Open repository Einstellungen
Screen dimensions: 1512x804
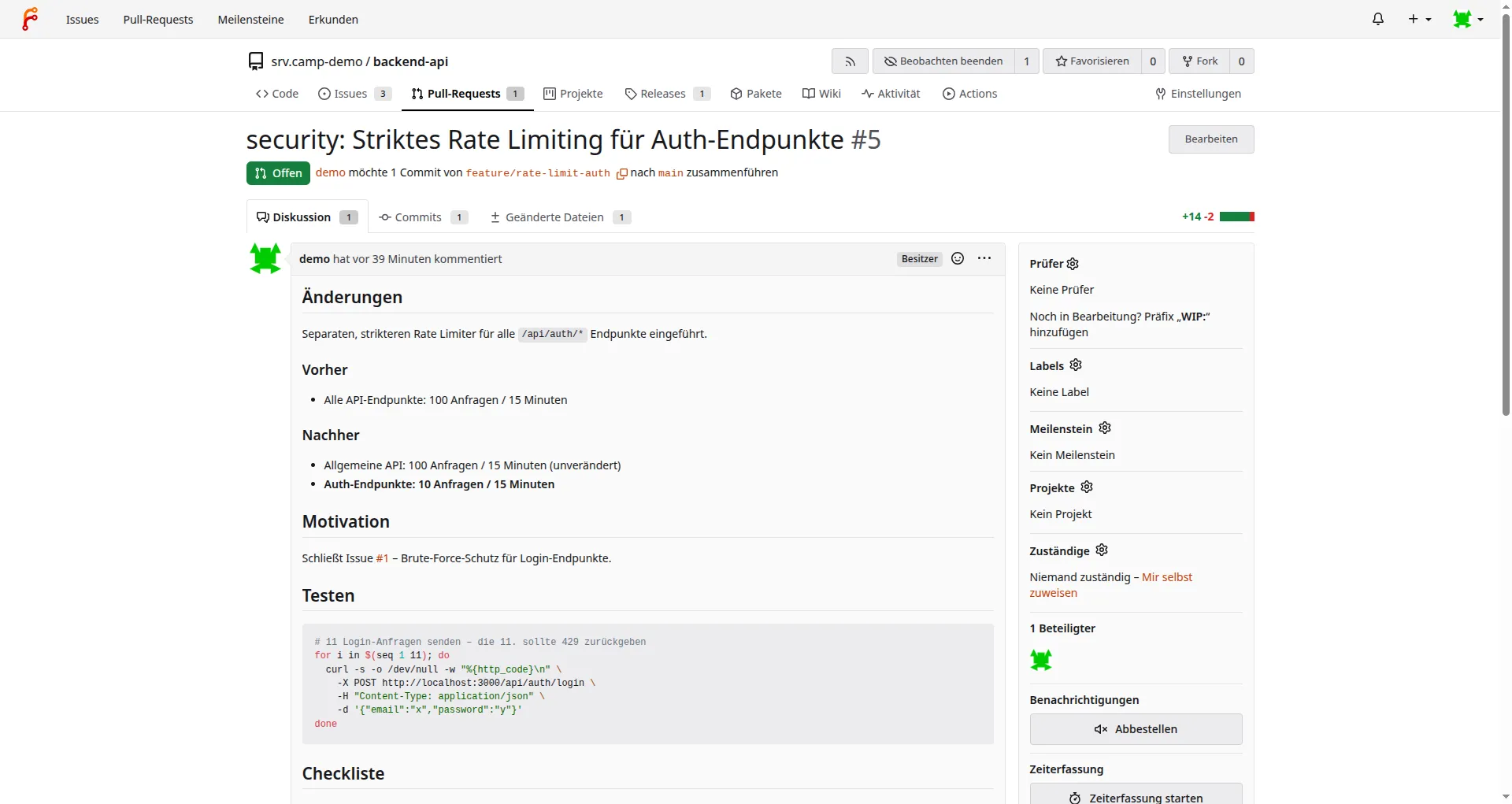tap(1198, 94)
